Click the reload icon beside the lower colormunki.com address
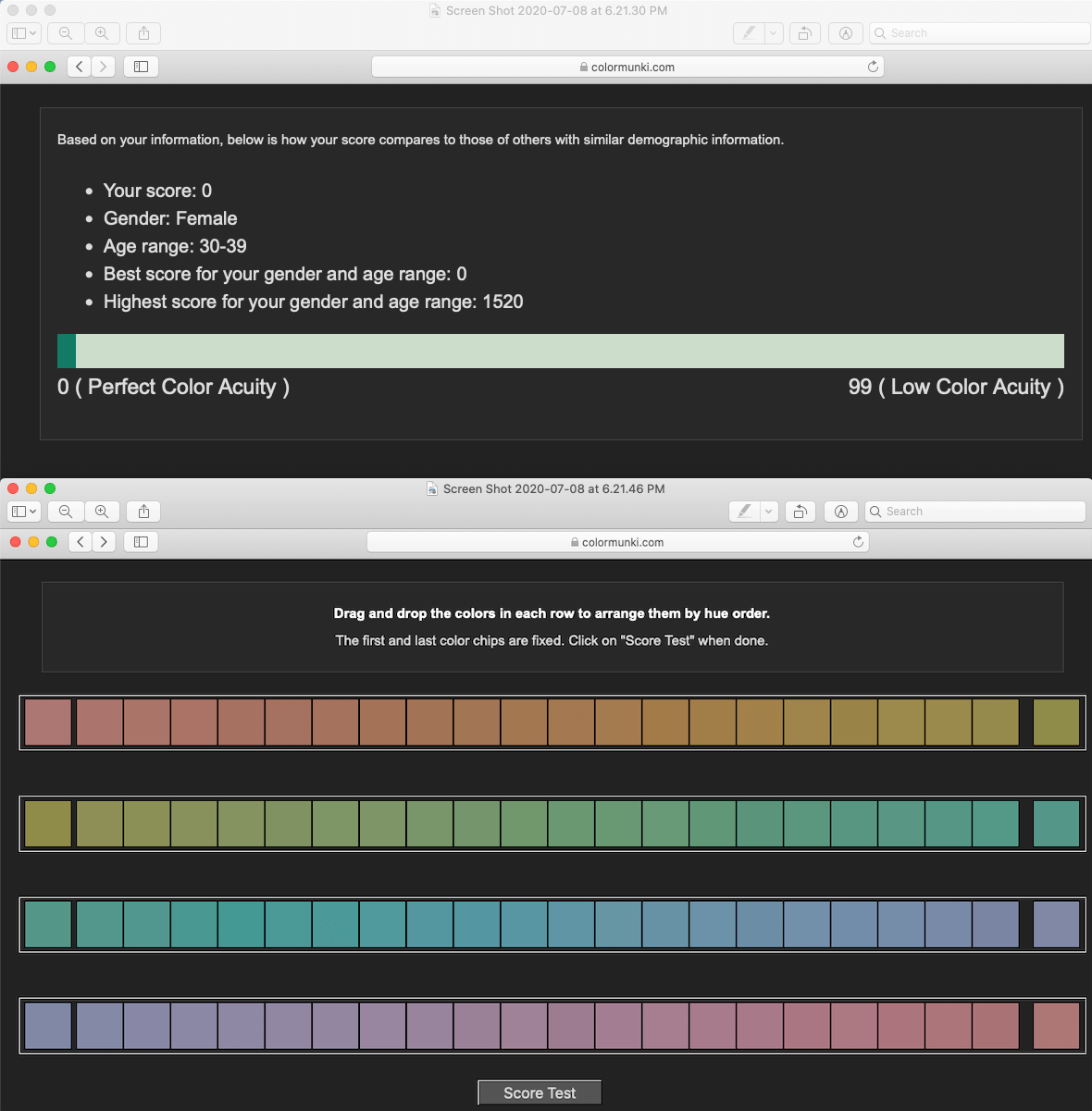The height and width of the screenshot is (1111, 1092). tap(858, 542)
